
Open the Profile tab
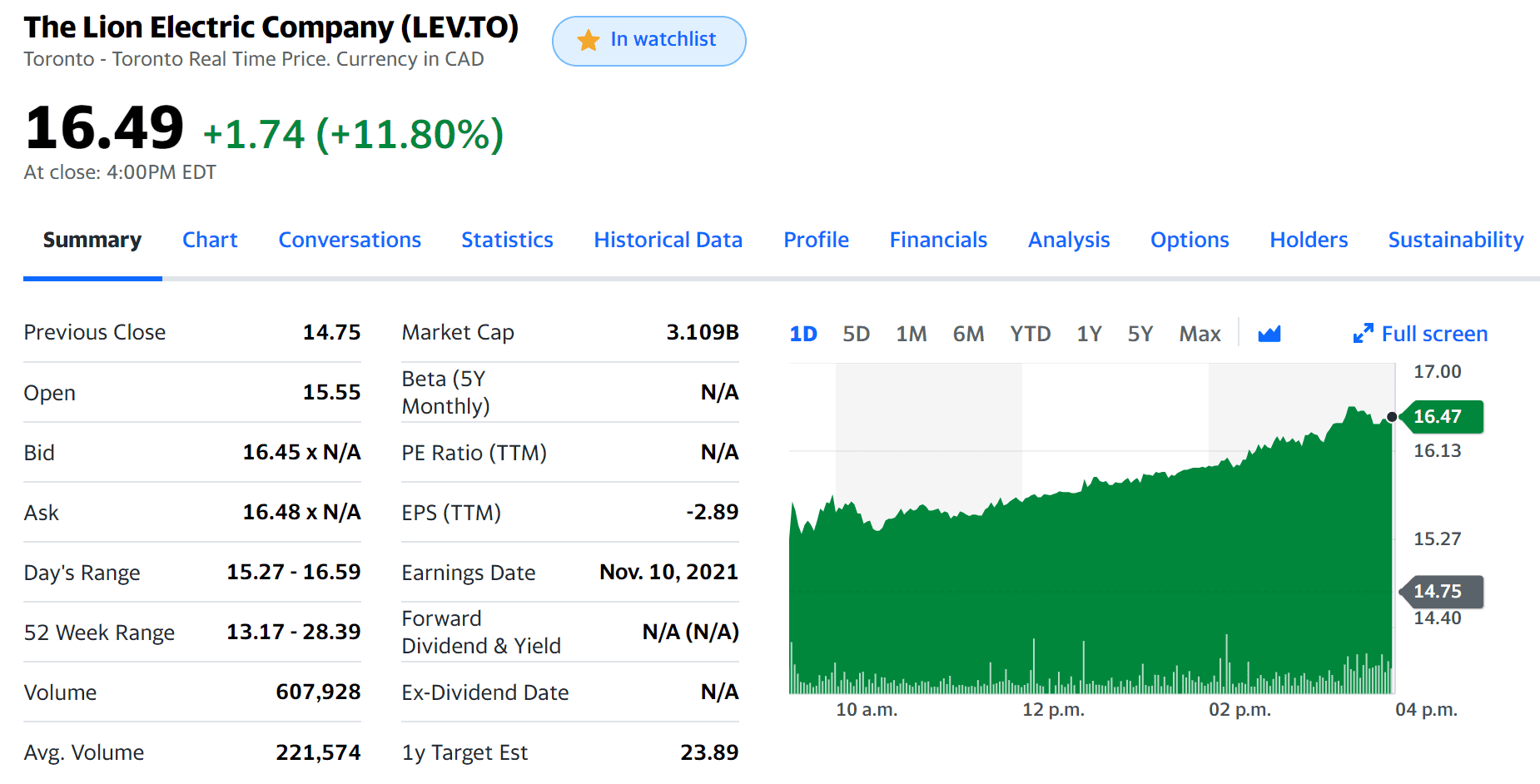(x=816, y=240)
